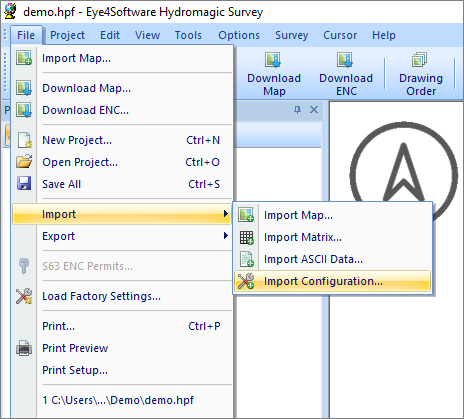The height and width of the screenshot is (419, 464).
Task: Select Print... menu entry
Action: pos(122,326)
